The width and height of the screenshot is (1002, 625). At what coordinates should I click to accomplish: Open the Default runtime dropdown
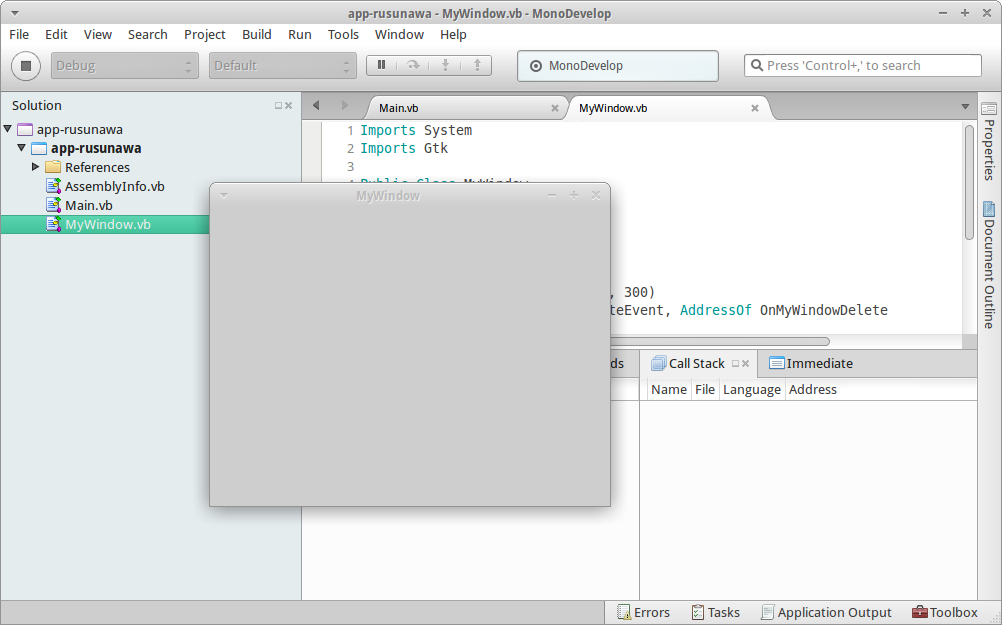282,66
